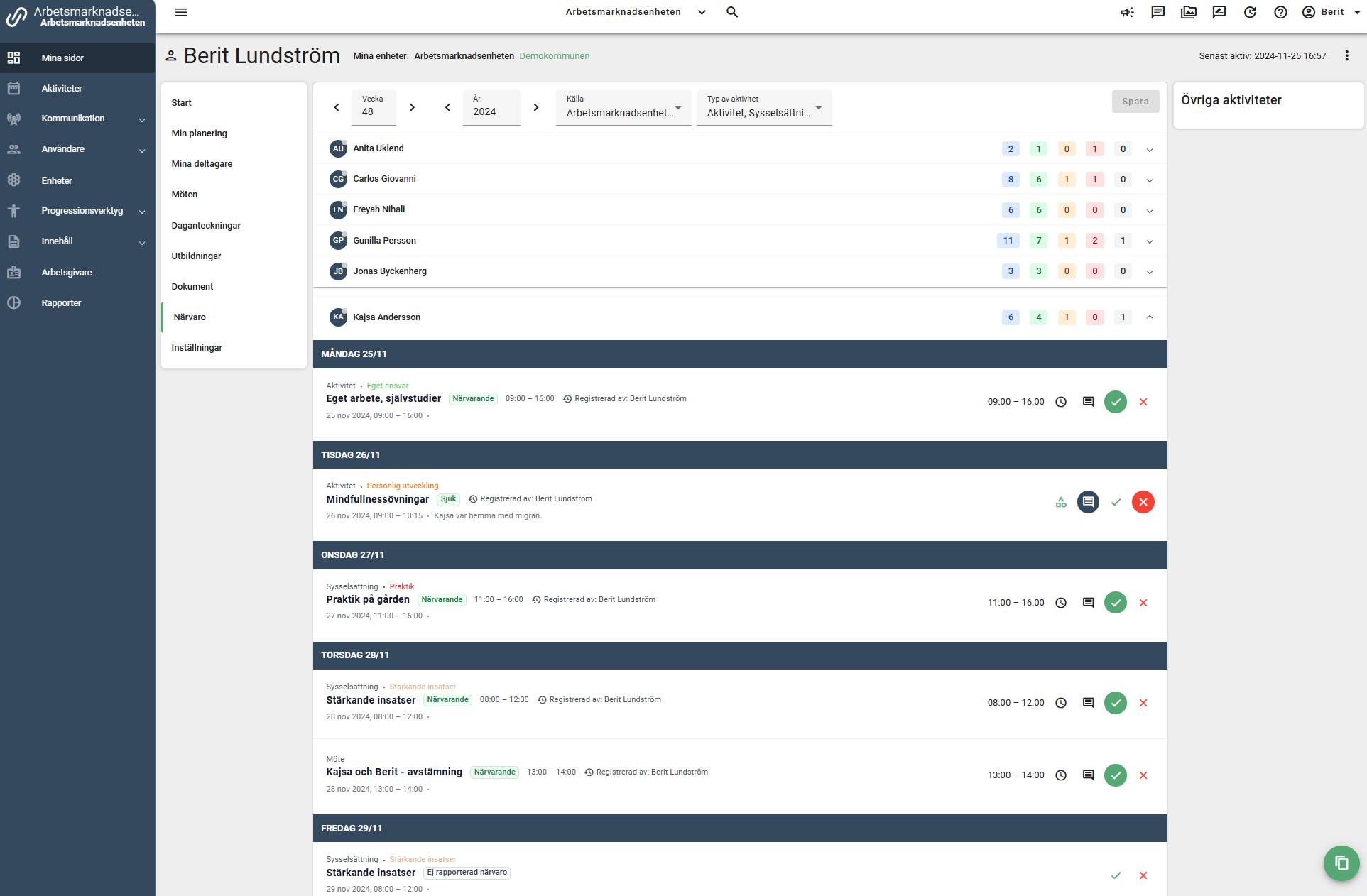Screen dimensions: 1367x896
Task: Open the search magnifier icon
Action: coord(732,12)
